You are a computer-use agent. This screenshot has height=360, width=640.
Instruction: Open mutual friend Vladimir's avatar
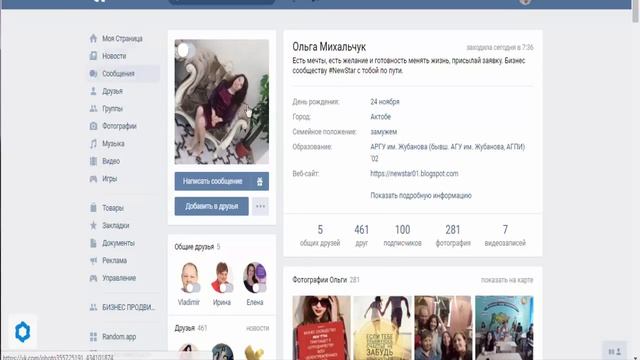[x=189, y=278]
